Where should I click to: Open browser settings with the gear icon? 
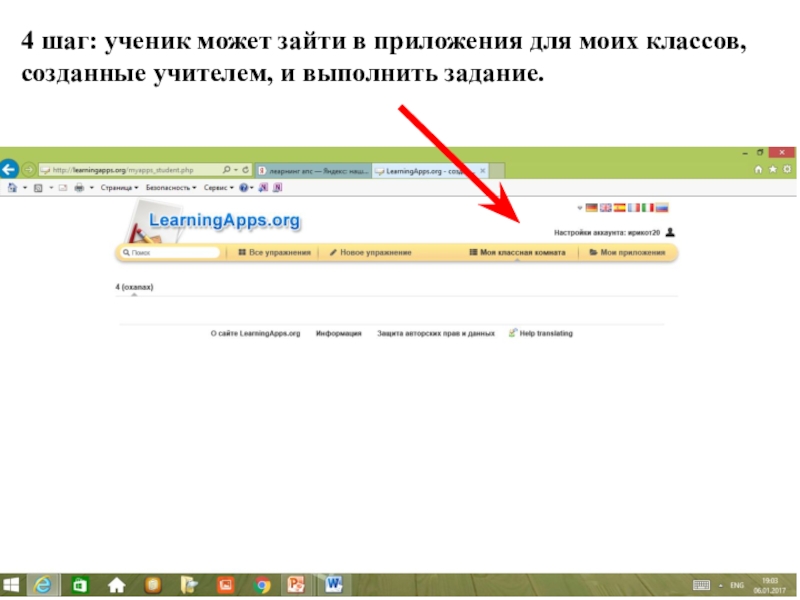[787, 169]
